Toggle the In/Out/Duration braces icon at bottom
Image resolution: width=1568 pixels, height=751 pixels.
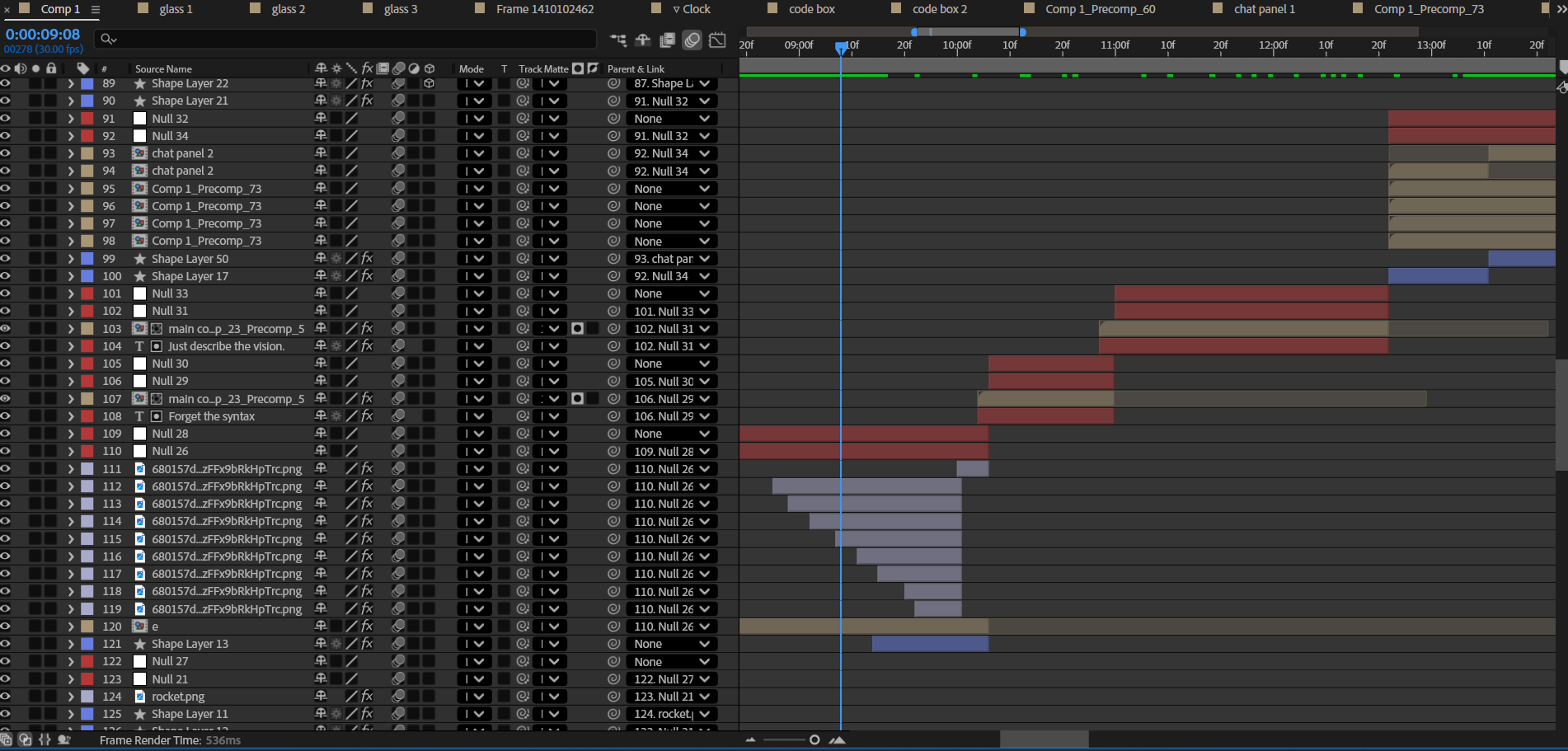pyautogui.click(x=45, y=739)
